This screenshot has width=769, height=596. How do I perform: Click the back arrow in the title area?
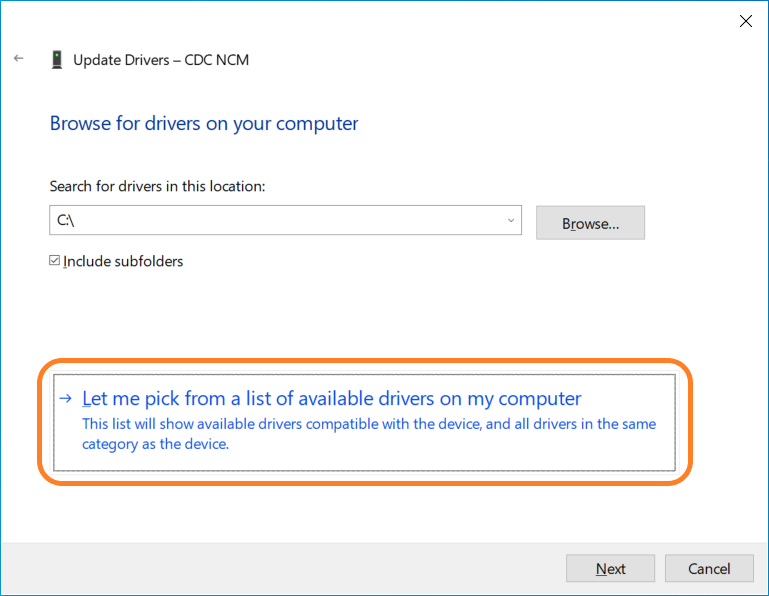click(x=18, y=59)
